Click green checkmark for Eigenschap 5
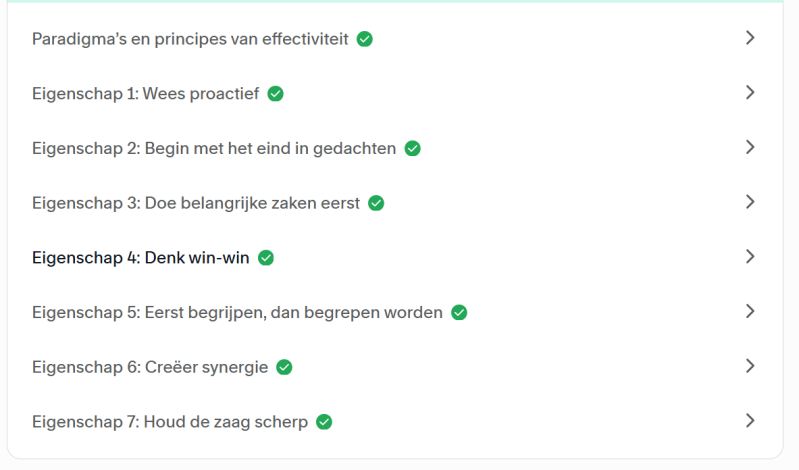This screenshot has height=470, width=799. tap(459, 312)
